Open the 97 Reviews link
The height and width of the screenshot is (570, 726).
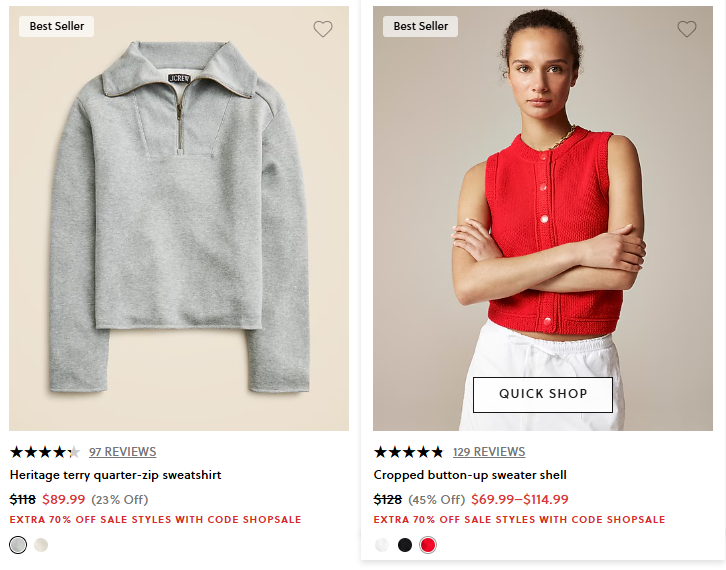point(122,452)
